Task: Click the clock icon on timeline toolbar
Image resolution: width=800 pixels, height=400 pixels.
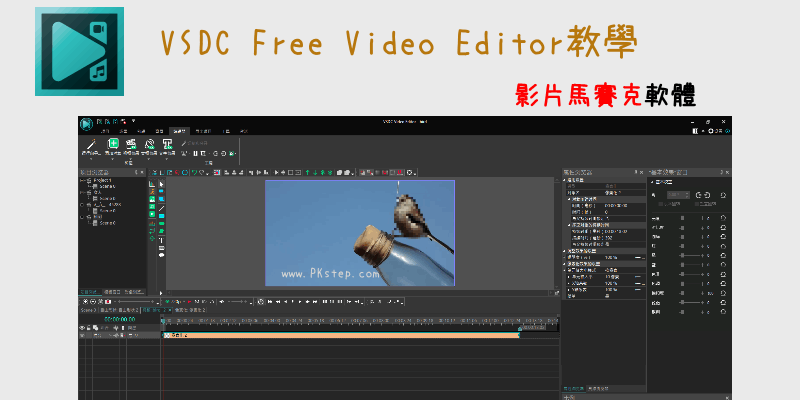Action: pyautogui.click(x=261, y=302)
